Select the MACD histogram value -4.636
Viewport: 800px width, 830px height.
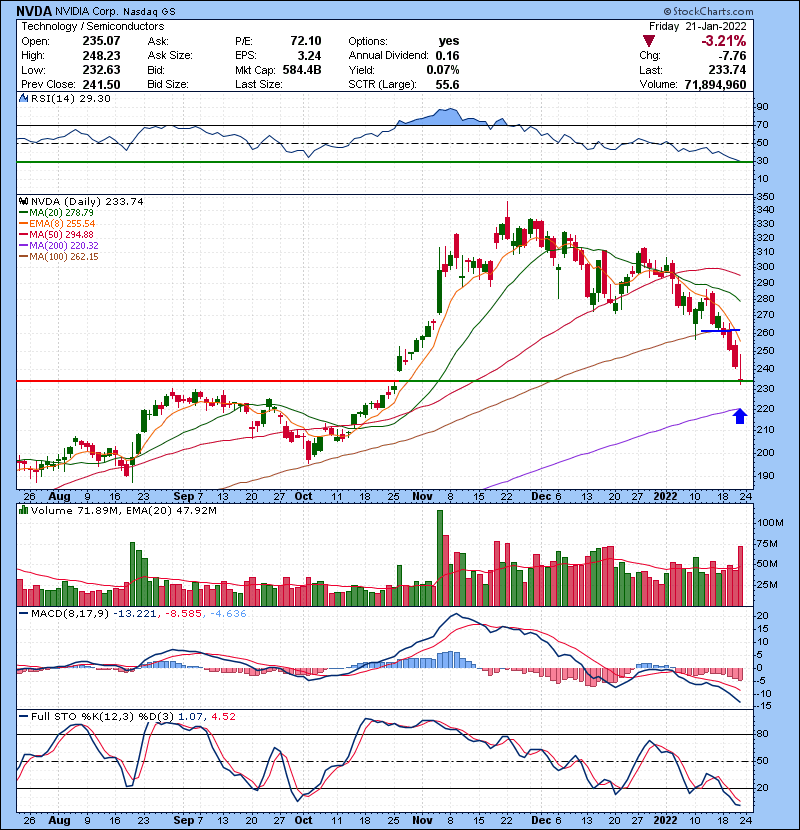point(228,614)
